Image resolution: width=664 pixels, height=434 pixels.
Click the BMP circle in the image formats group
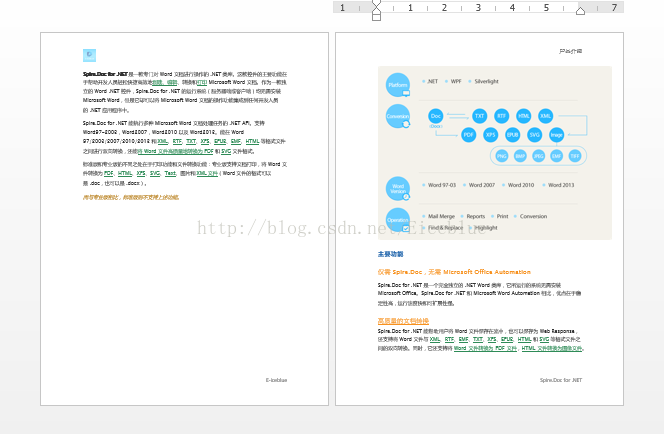click(x=520, y=156)
